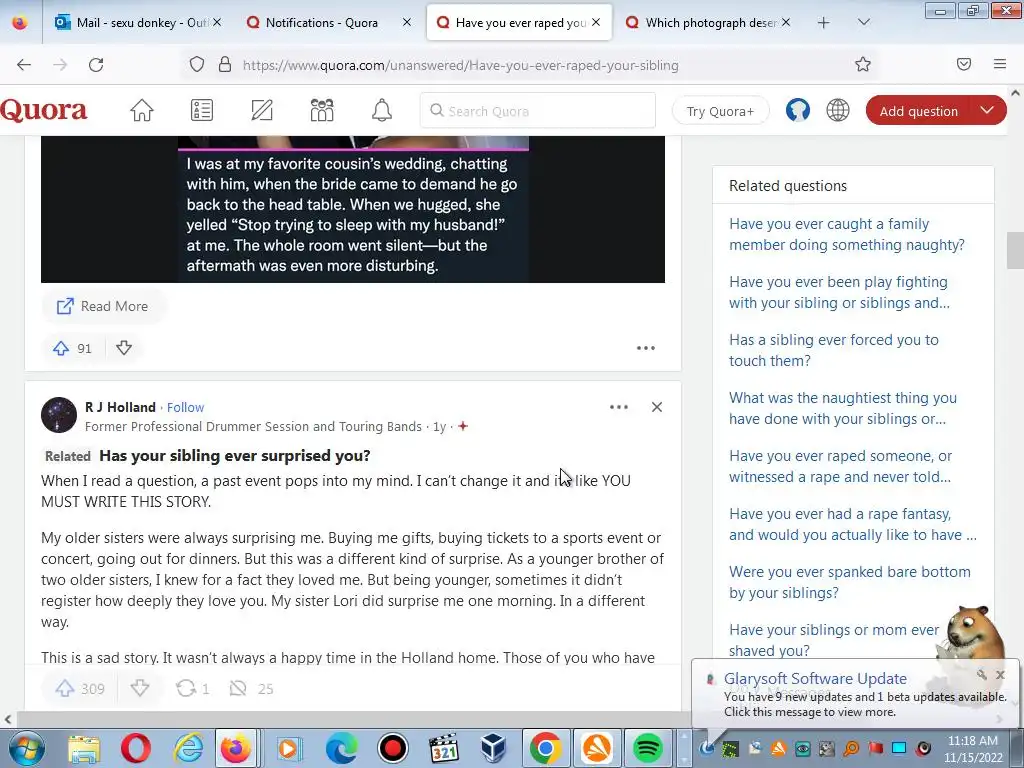Reload the current page
The width and height of the screenshot is (1024, 768).
pos(96,65)
